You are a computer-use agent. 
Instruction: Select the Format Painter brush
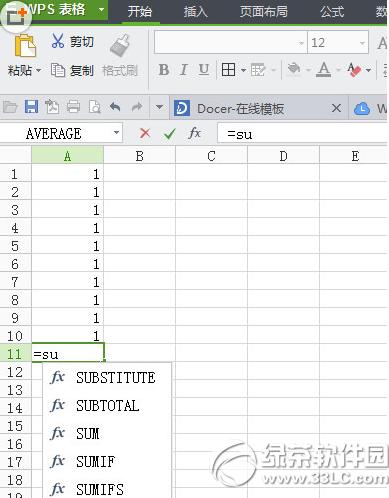point(120,45)
